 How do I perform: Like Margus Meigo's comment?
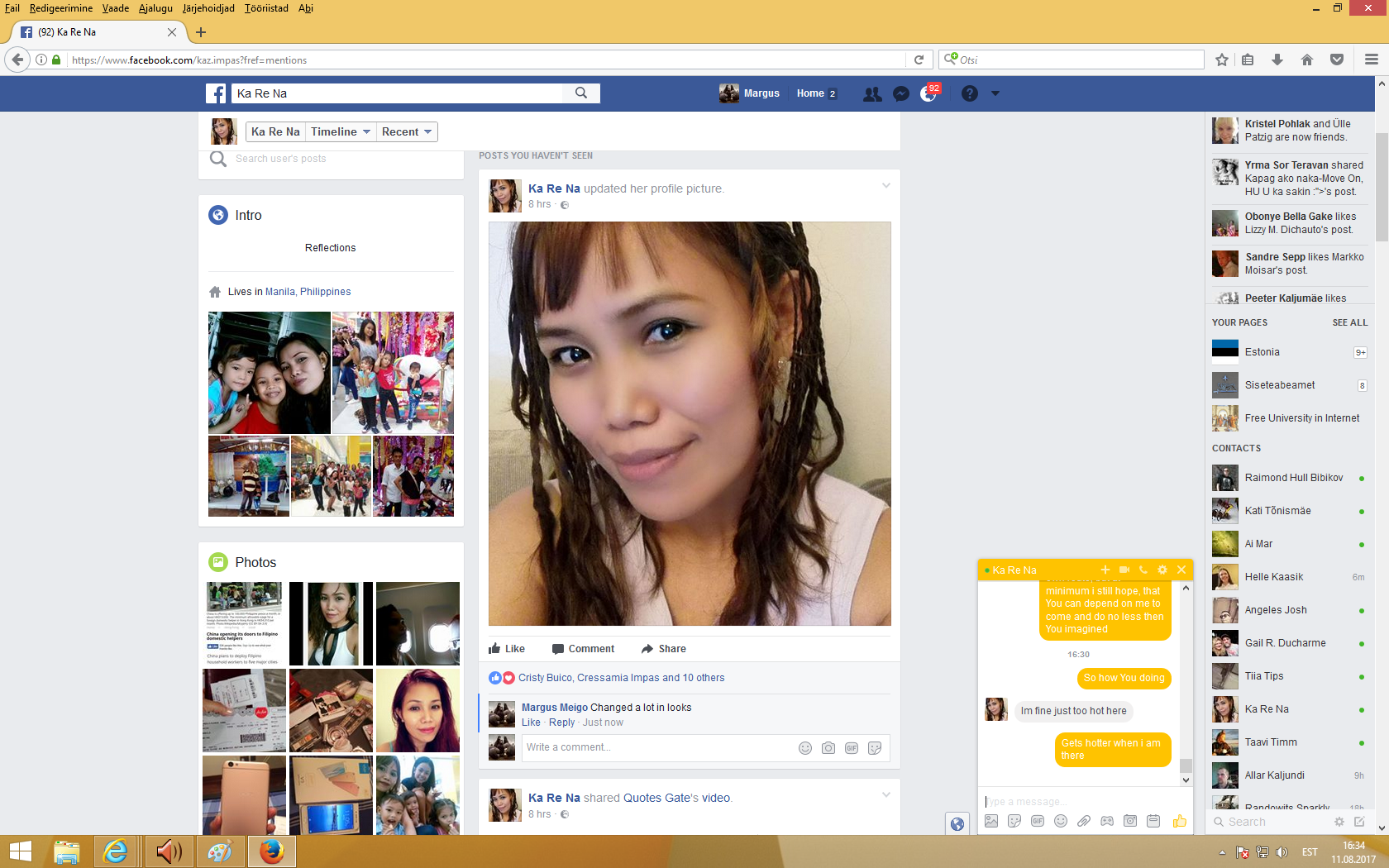click(x=531, y=723)
